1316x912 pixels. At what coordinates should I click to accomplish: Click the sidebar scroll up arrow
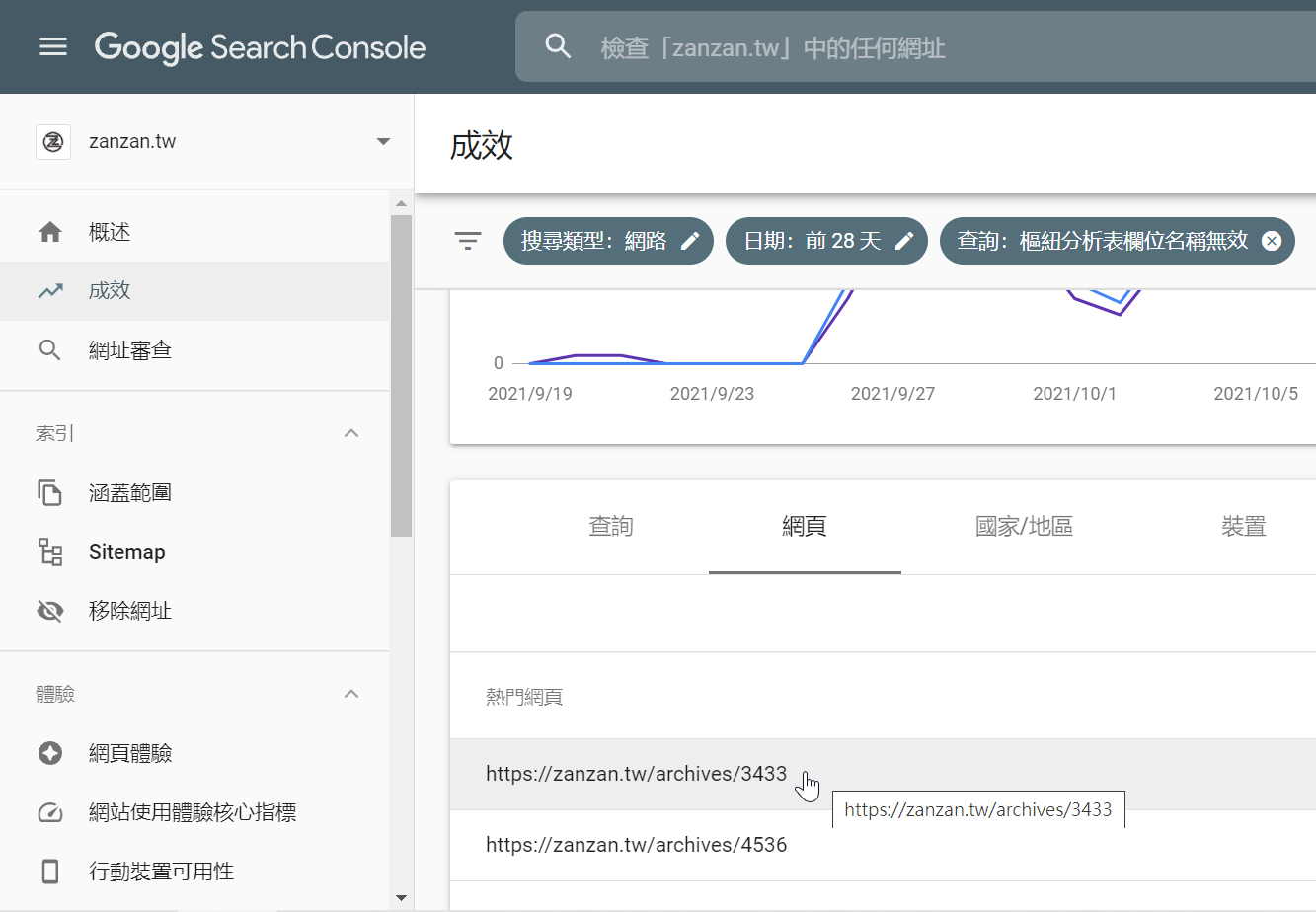[x=401, y=203]
